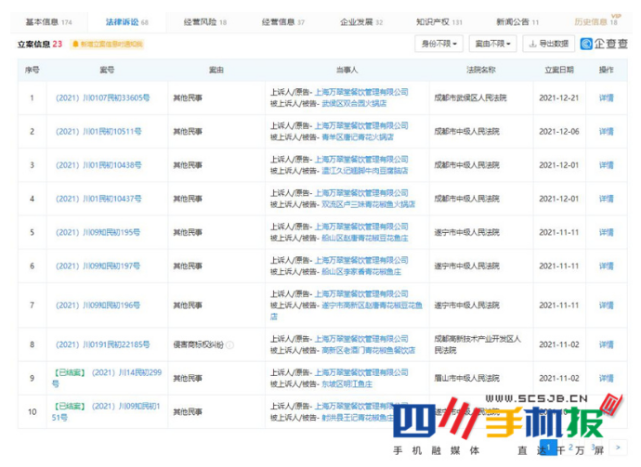Viewport: 641px width, 467px height.
Task: Open case (2021) 川01民初10437号
Action: point(99,199)
